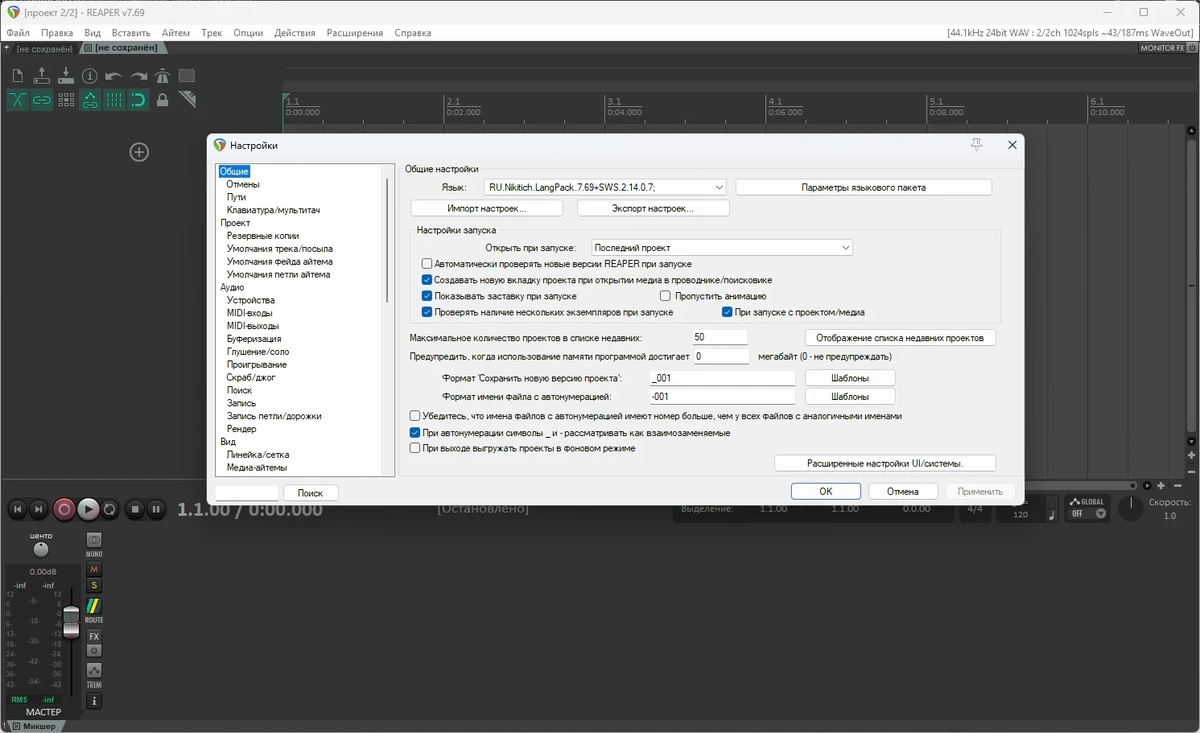This screenshot has width=1200, height=733.
Task: Click 'Экспорт настроек...' button
Action: (x=653, y=208)
